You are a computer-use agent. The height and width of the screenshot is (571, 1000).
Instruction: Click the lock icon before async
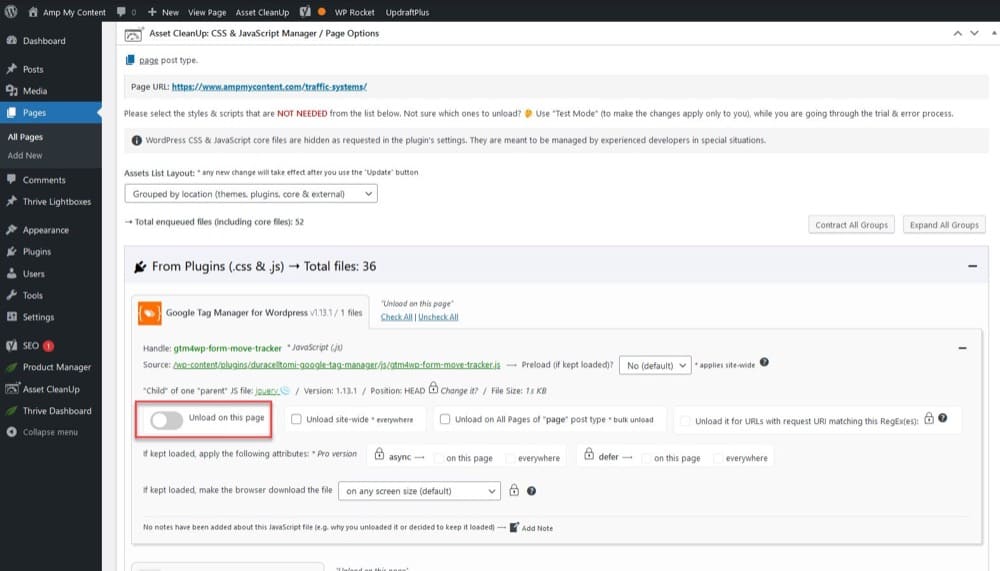pyautogui.click(x=379, y=454)
